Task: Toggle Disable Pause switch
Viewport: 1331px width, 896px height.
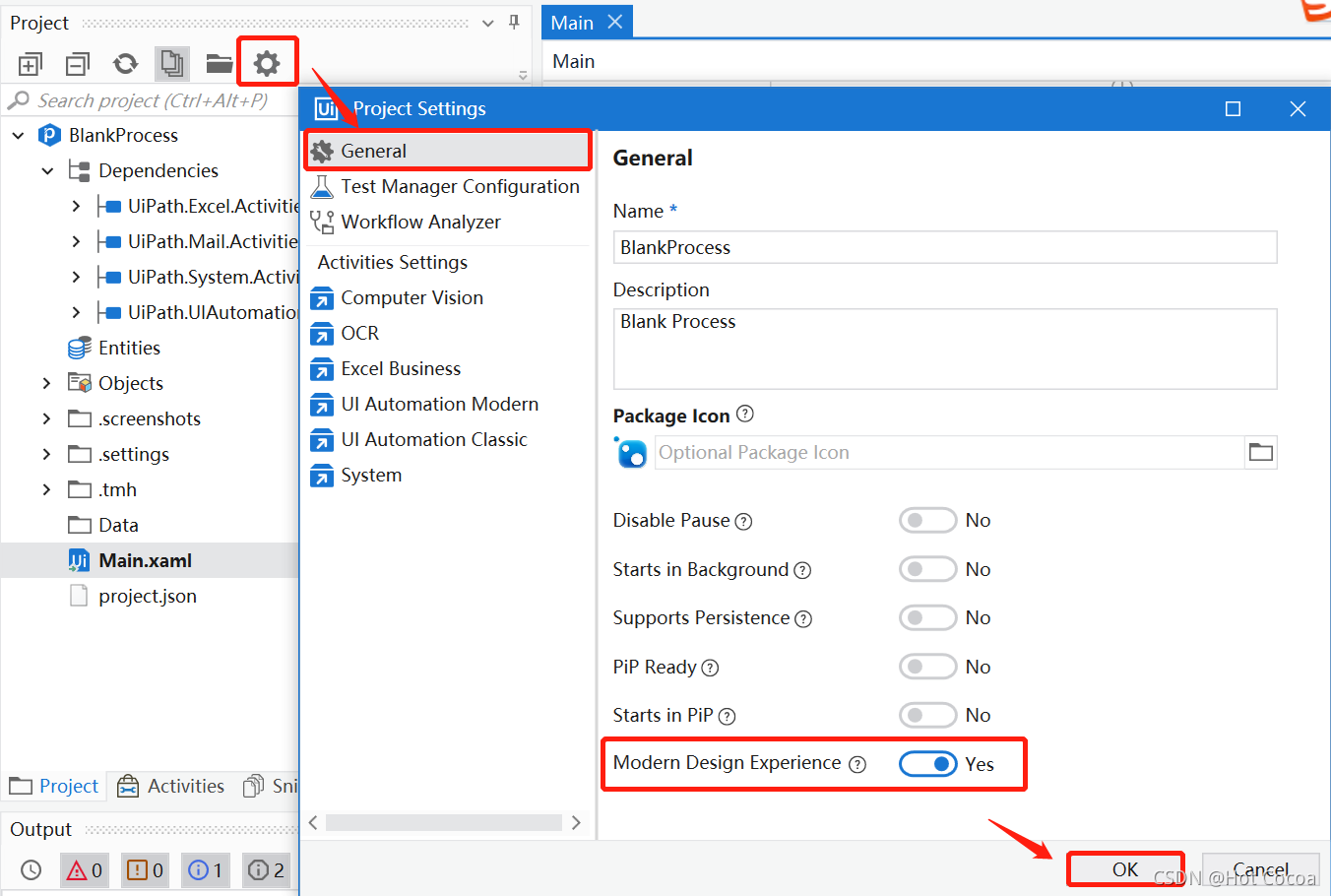Action: coord(927,520)
